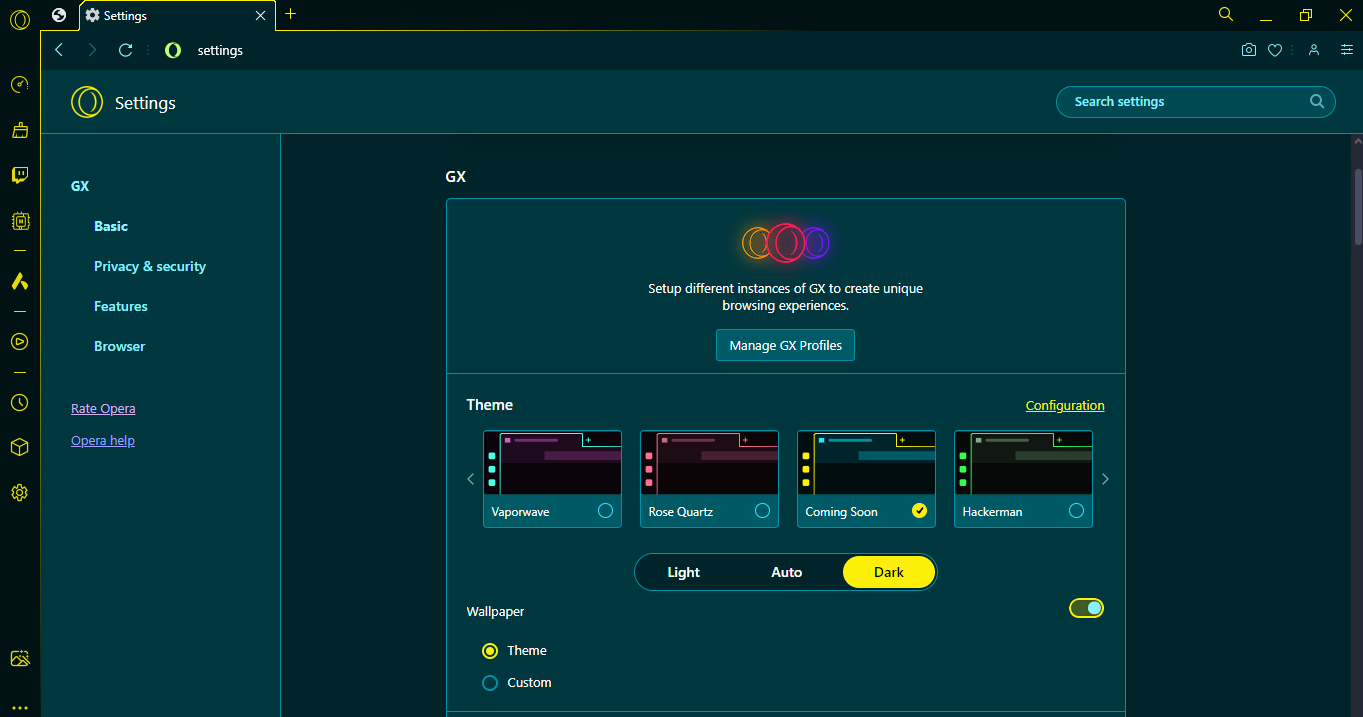
Task: Reload the settings page
Action: coord(125,50)
